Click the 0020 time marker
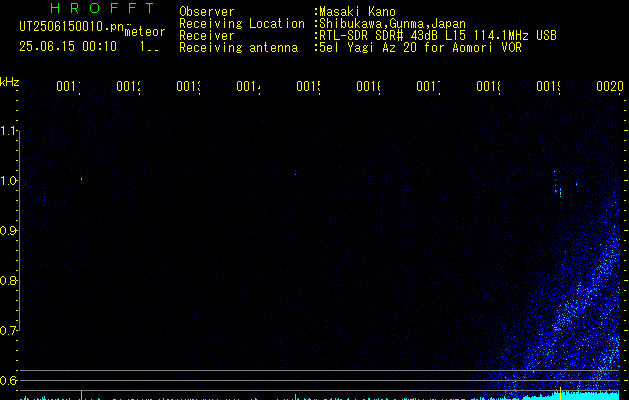Image resolution: width=629 pixels, height=400 pixels. click(610, 86)
